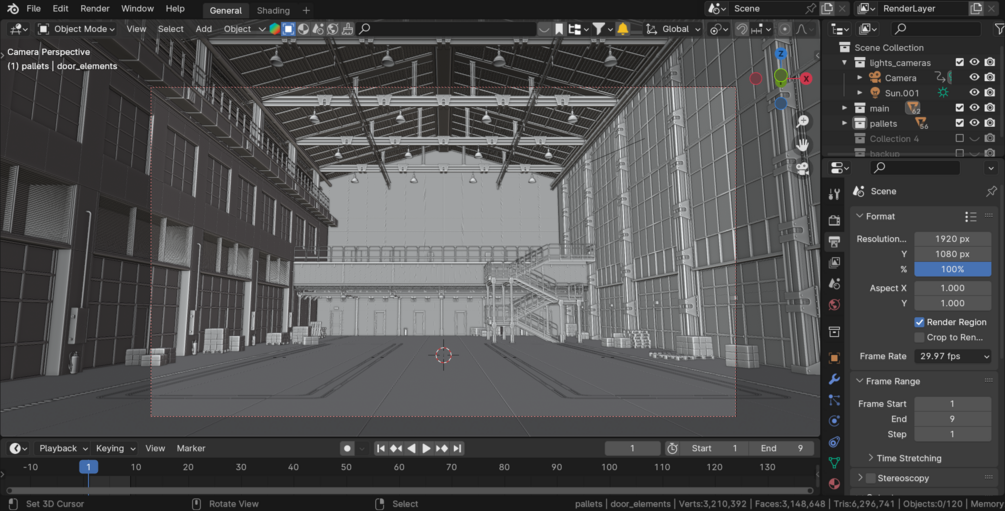
Task: Pin the Scene properties context
Action: pos(991,191)
